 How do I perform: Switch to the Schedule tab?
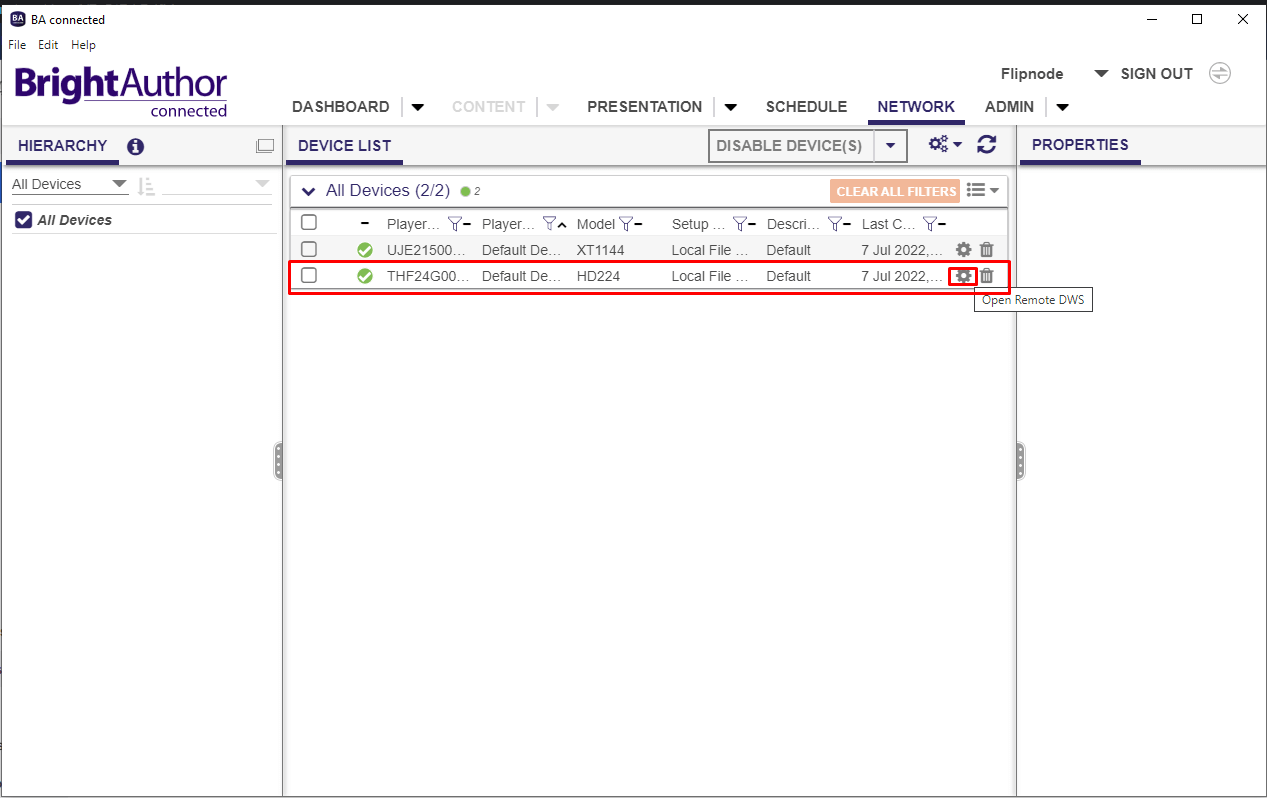tap(806, 107)
